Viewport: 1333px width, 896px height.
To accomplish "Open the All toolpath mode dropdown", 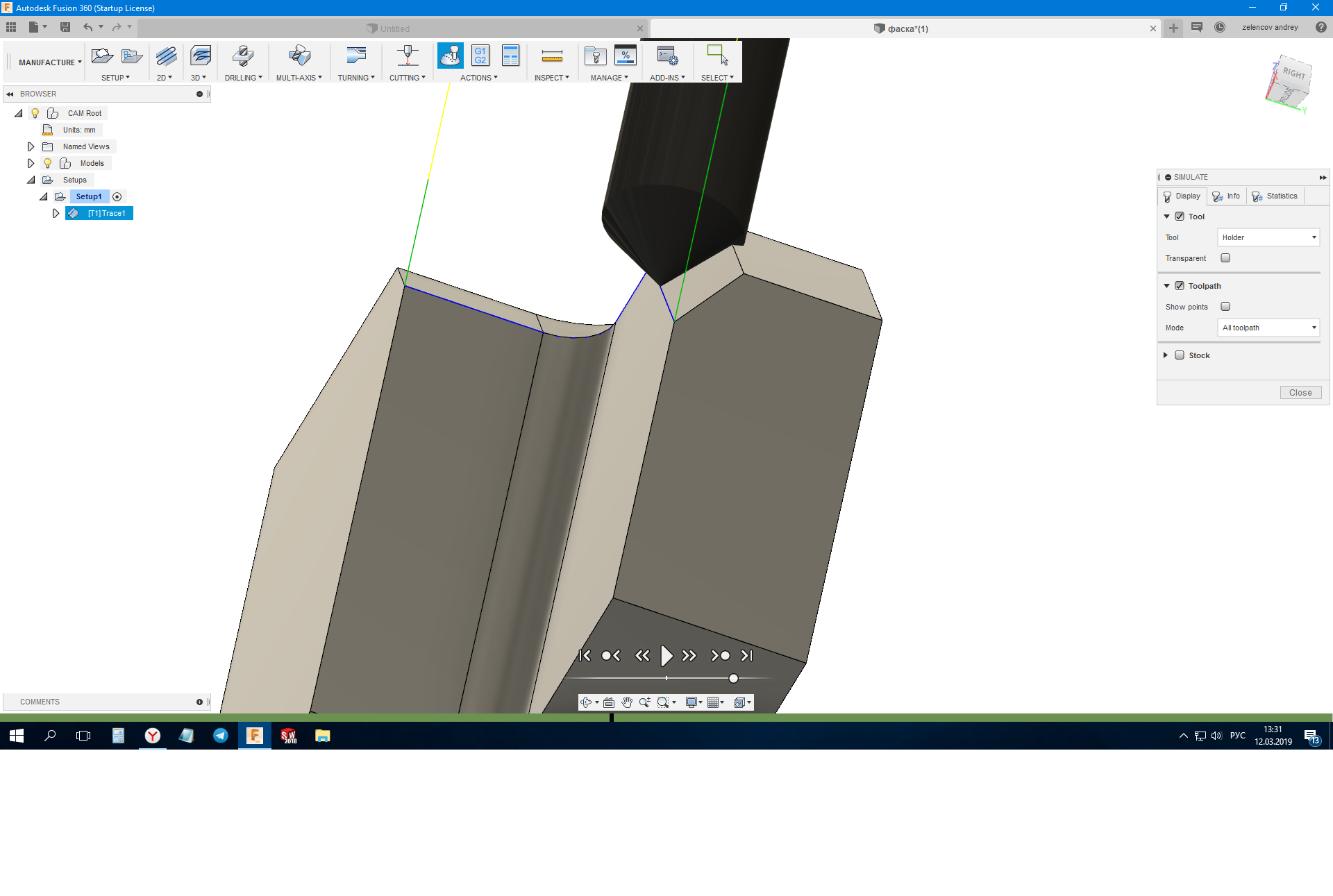I will [x=1268, y=328].
